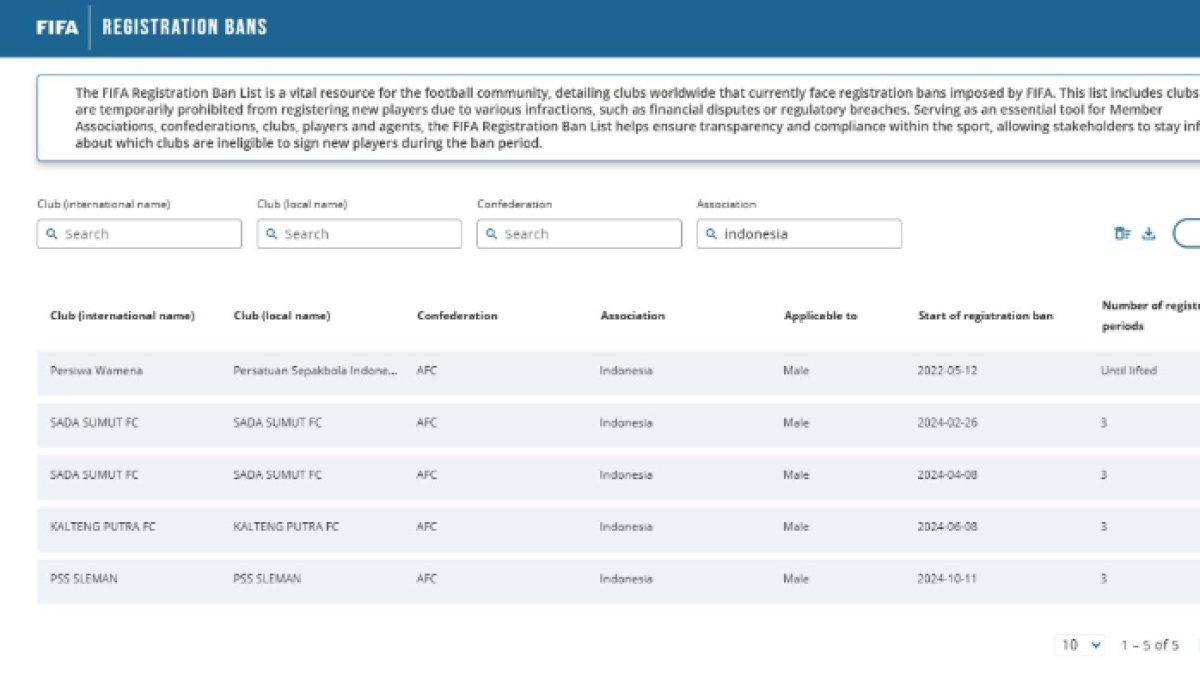Select the Persiwa Wamena club cell
The height and width of the screenshot is (675, 1200).
pyautogui.click(x=96, y=371)
